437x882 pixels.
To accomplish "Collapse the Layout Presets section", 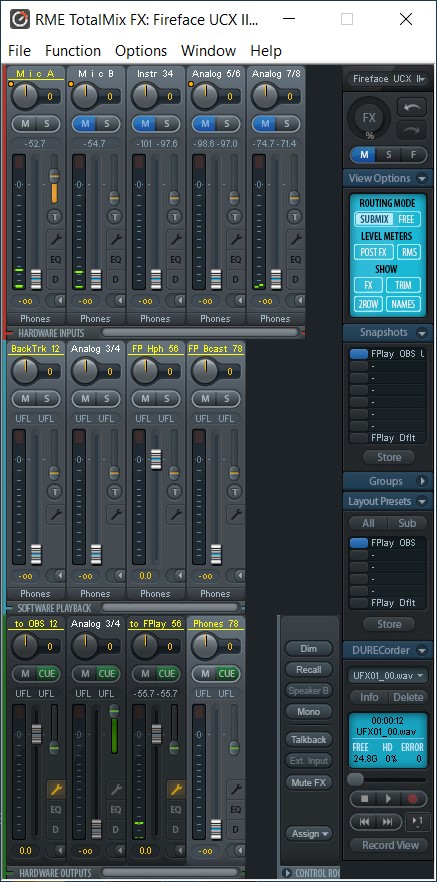I will [x=422, y=501].
